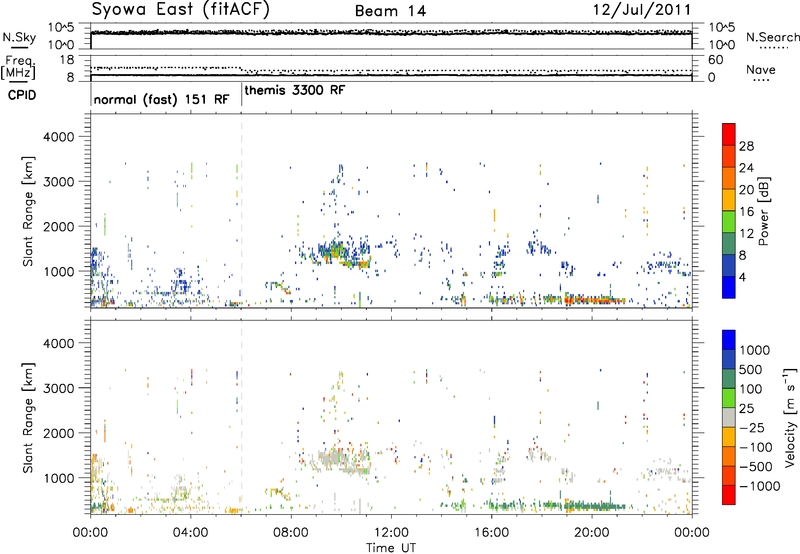Click 'Slant Range [km]' label of power panel
800x554 pixels.
(28, 211)
